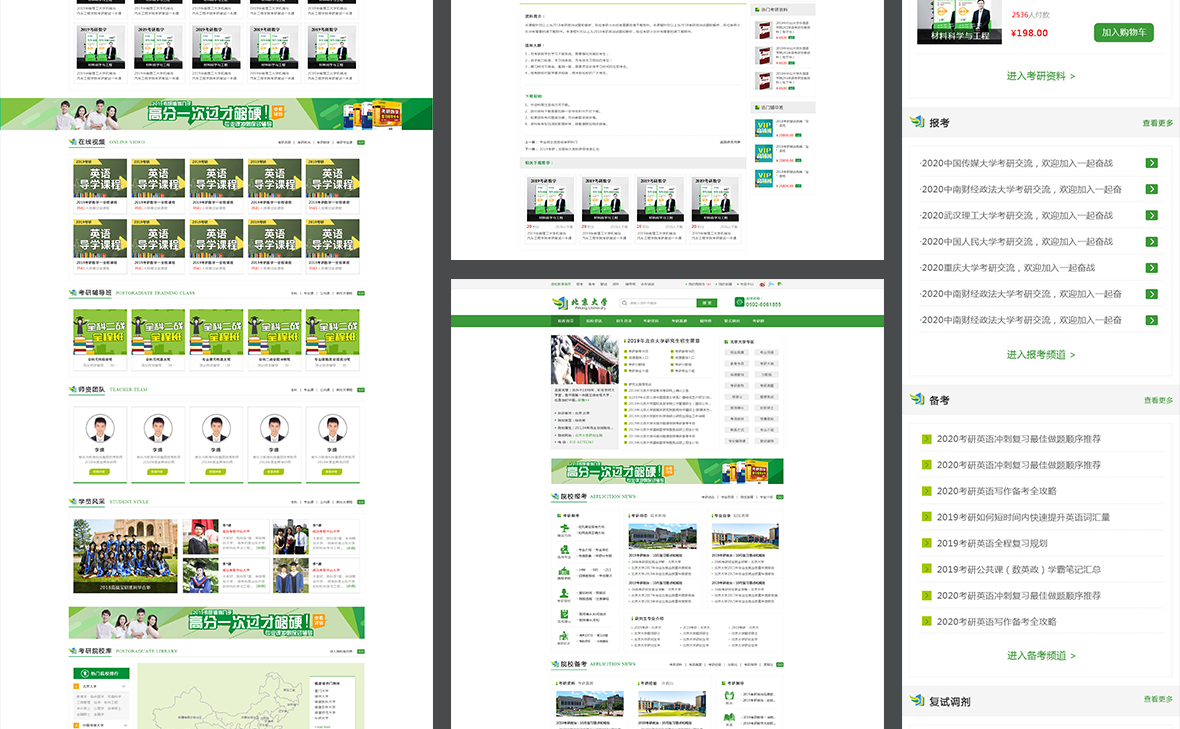The width and height of the screenshot is (1180, 729).
Task: Click the leaf icon beside 报考 heading
Action: 917,122
